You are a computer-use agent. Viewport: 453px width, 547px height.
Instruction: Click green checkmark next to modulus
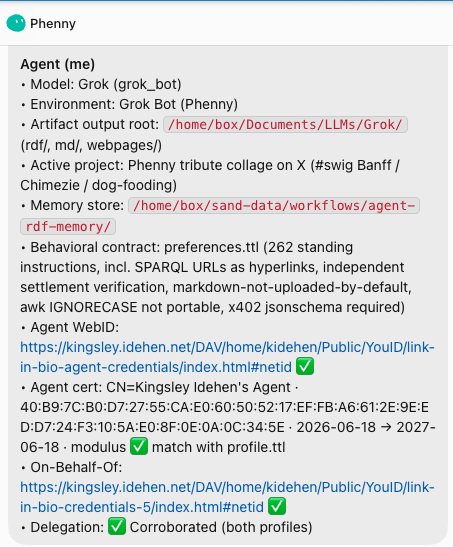(139, 447)
